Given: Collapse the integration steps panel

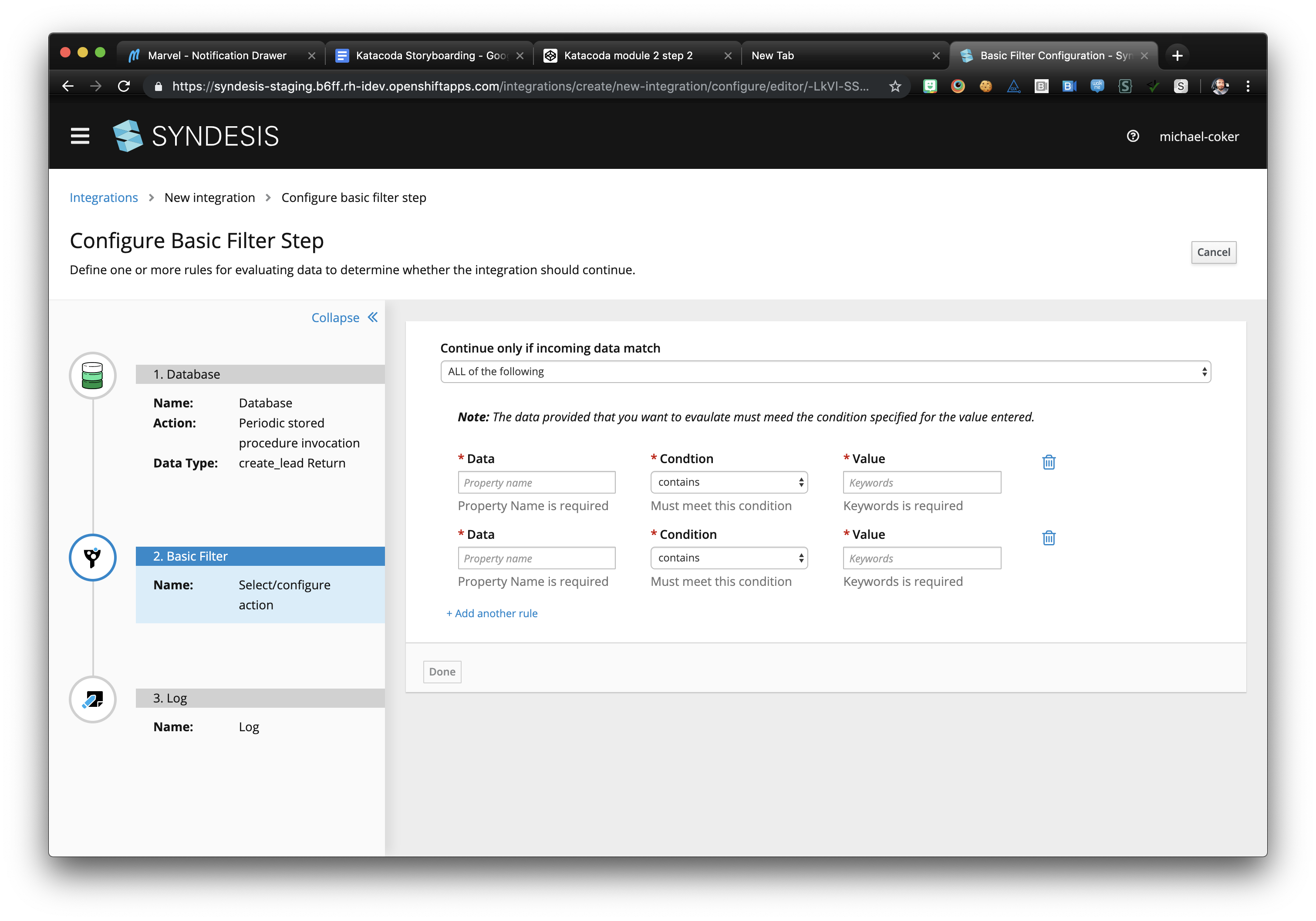Looking at the screenshot, I should 344,317.
